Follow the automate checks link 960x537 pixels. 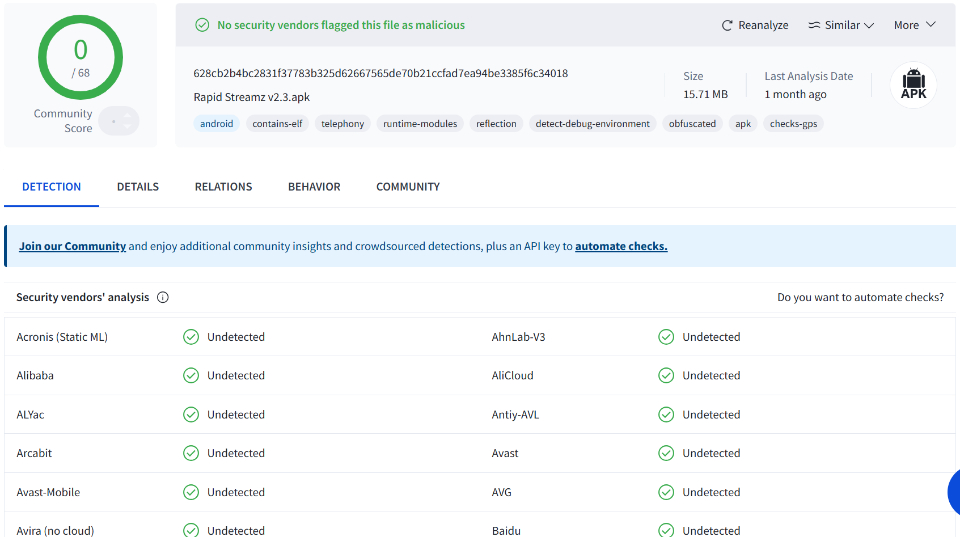[621, 246]
